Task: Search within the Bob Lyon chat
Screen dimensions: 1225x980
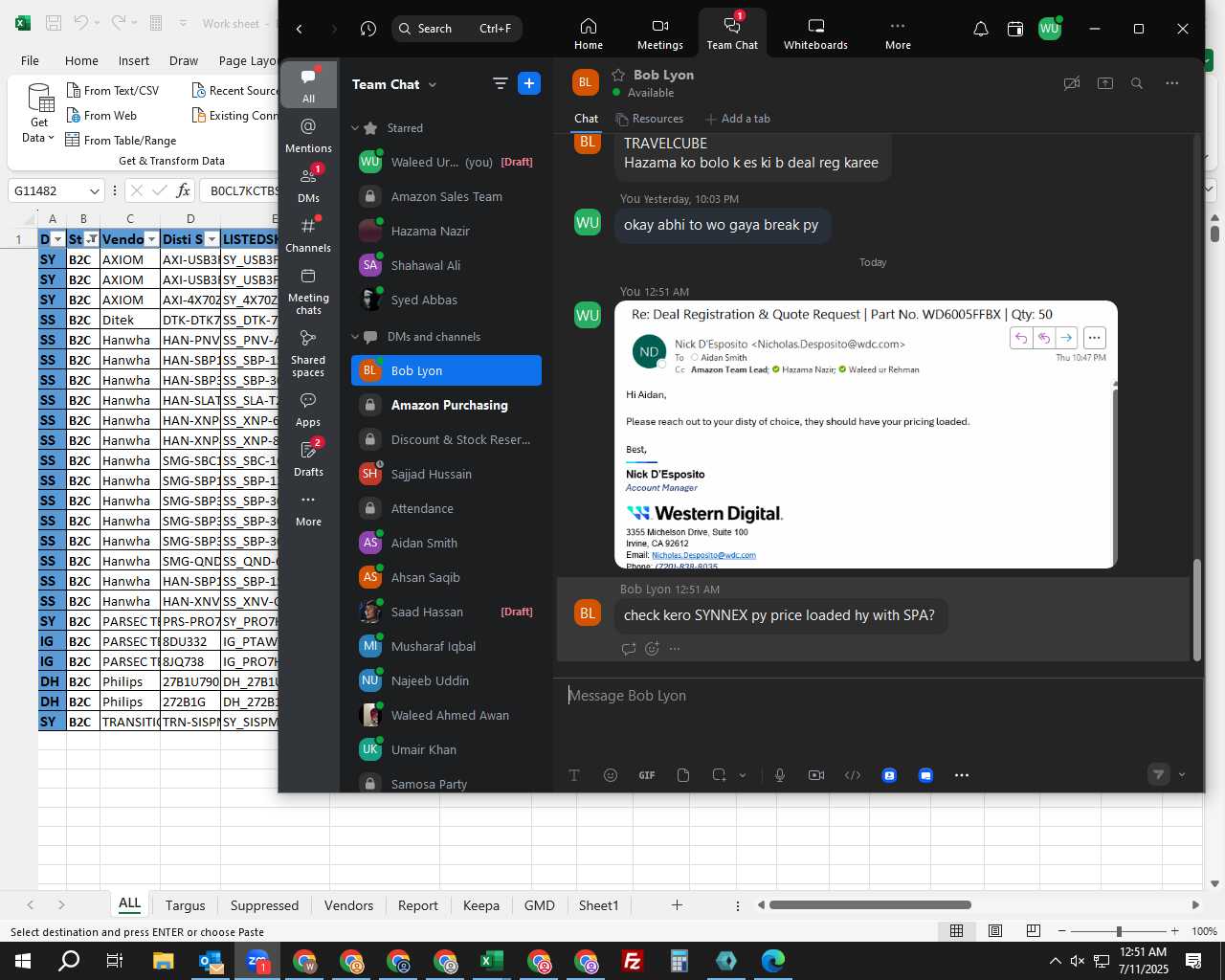Action: click(x=1137, y=83)
